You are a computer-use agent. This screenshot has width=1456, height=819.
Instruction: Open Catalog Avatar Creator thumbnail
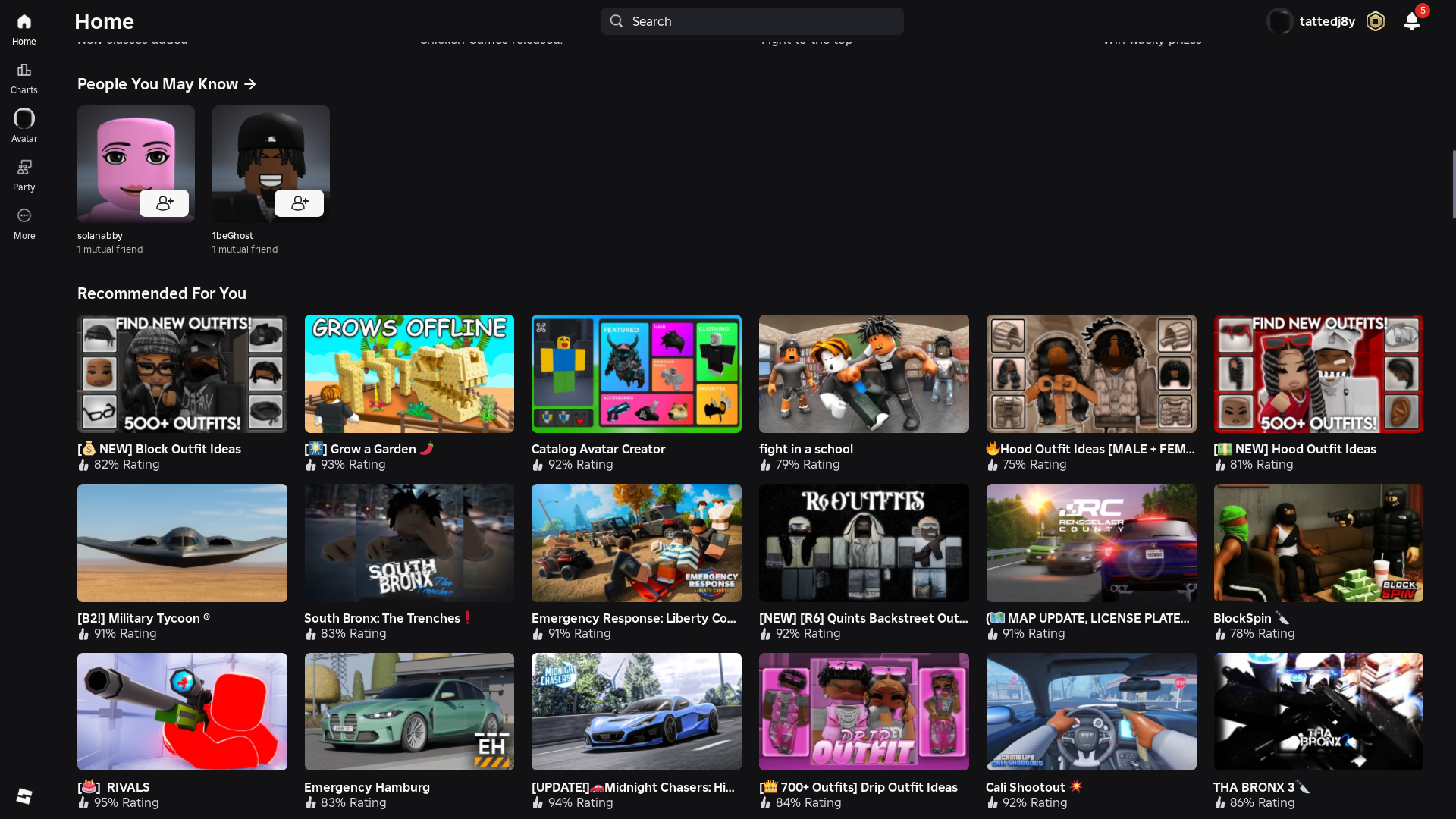pyautogui.click(x=636, y=374)
